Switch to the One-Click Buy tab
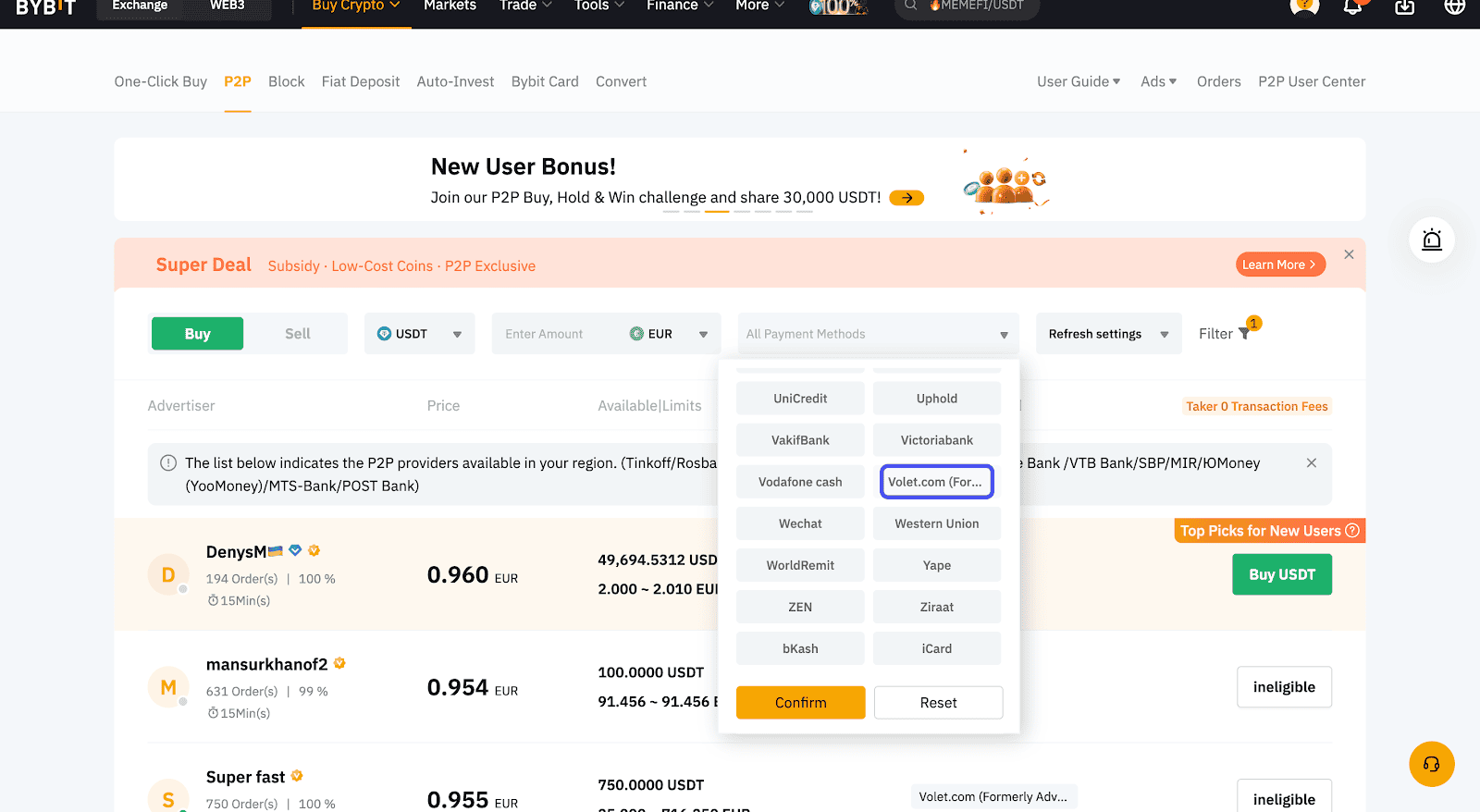The height and width of the screenshot is (812, 1480). (161, 81)
